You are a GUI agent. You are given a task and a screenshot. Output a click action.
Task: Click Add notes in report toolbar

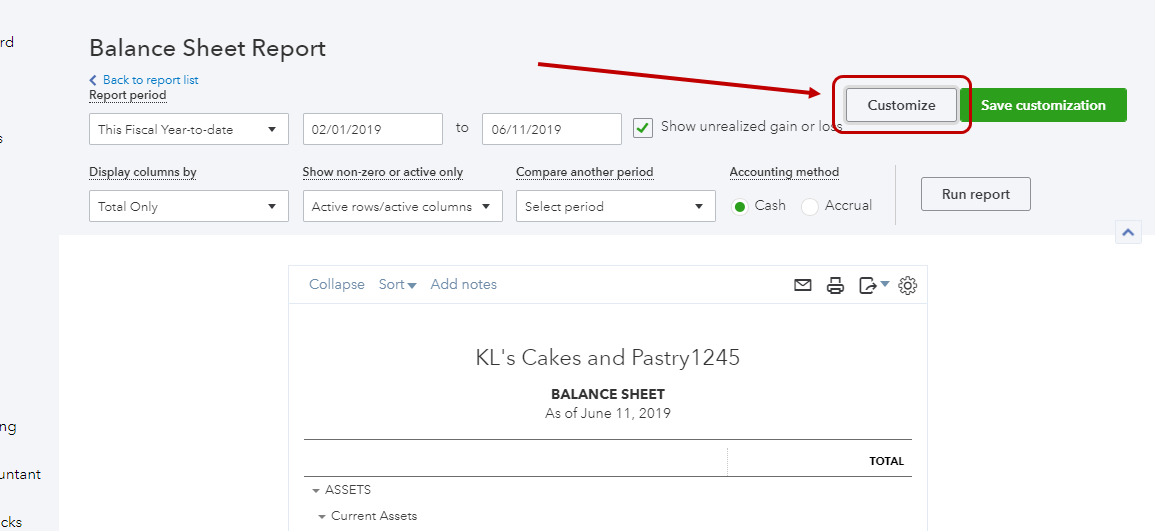point(463,285)
